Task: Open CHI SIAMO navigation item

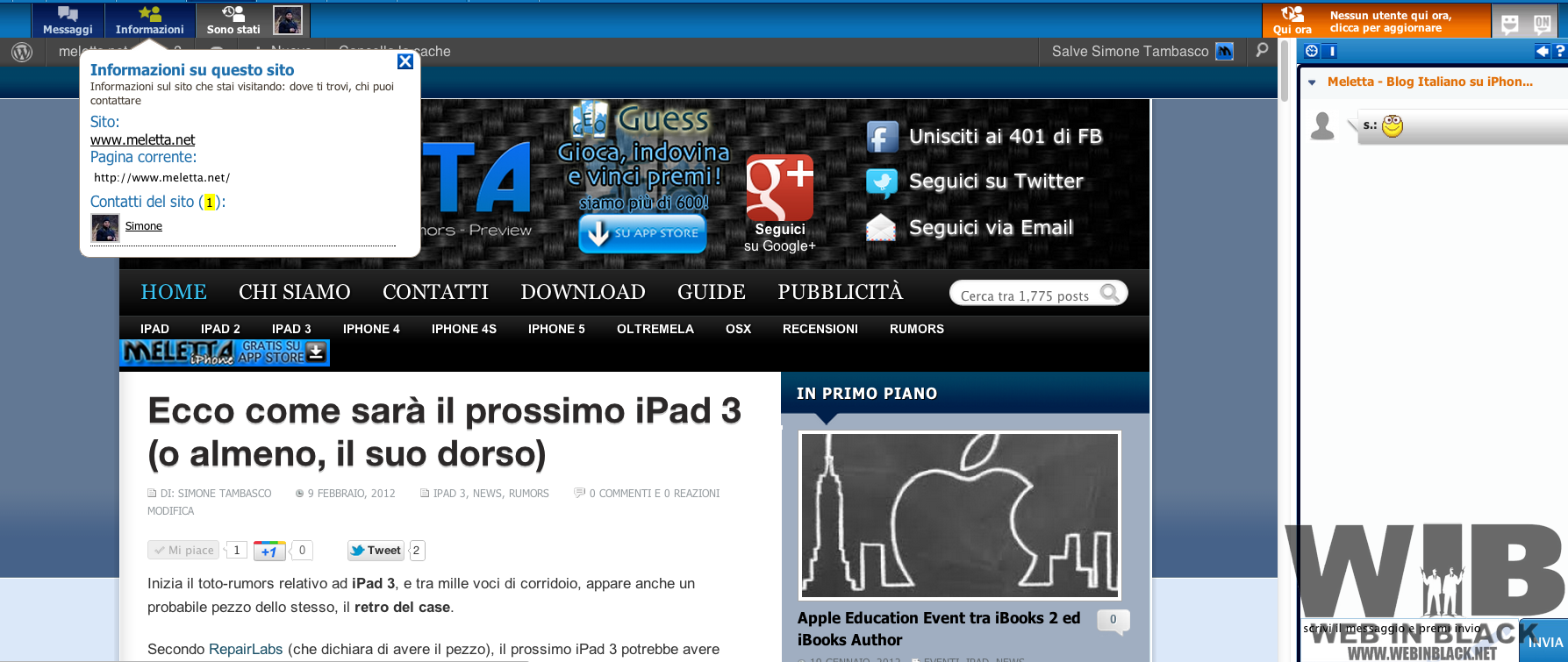Action: (x=294, y=292)
